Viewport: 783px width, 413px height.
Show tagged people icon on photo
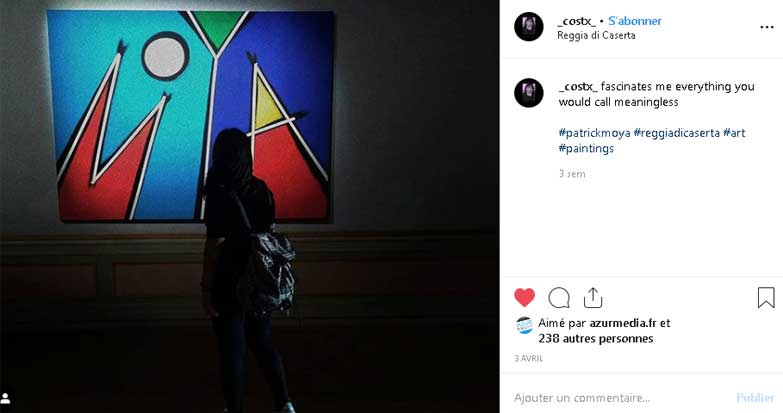(6, 398)
